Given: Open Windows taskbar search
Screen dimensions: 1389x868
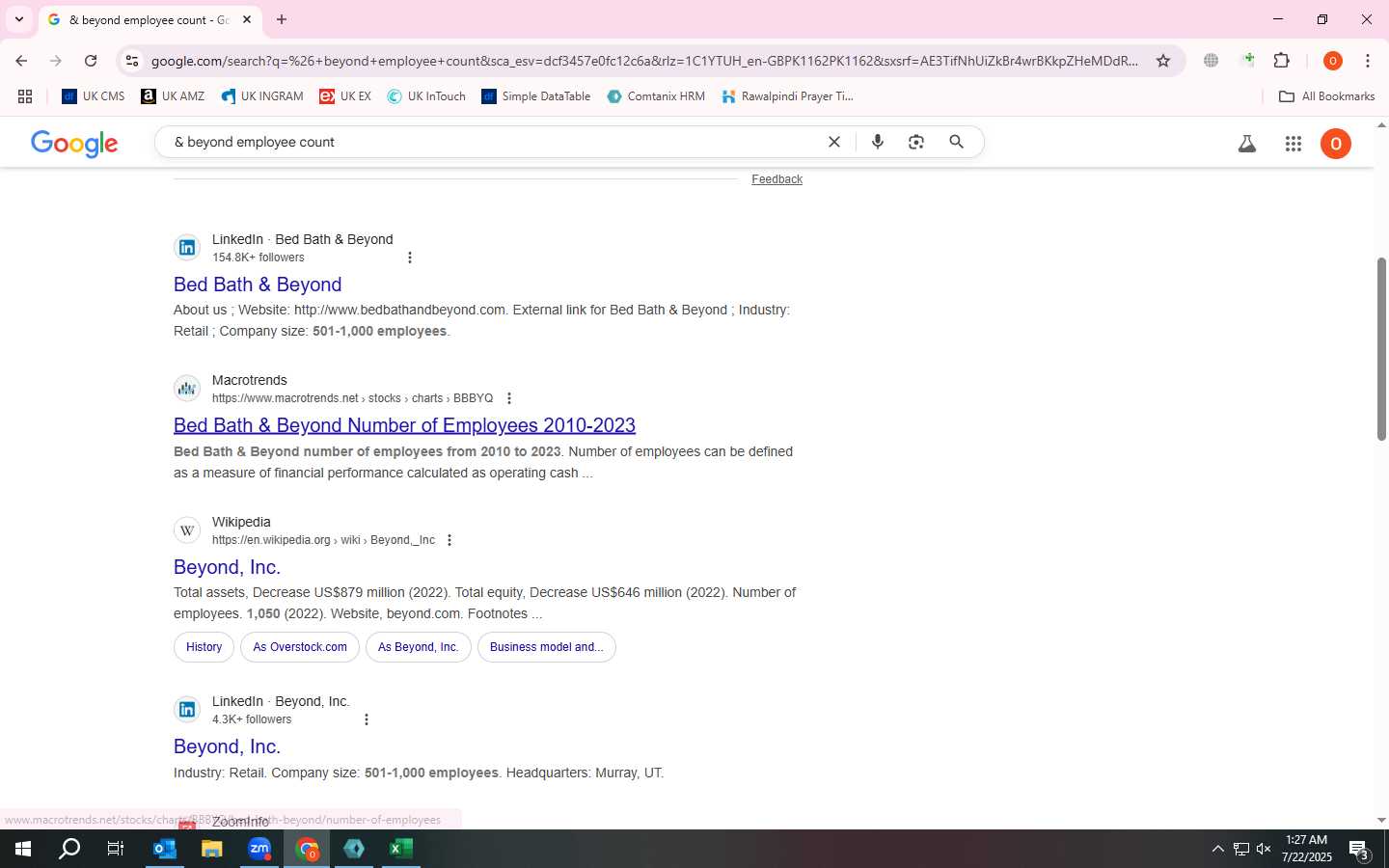Looking at the screenshot, I should (69, 849).
